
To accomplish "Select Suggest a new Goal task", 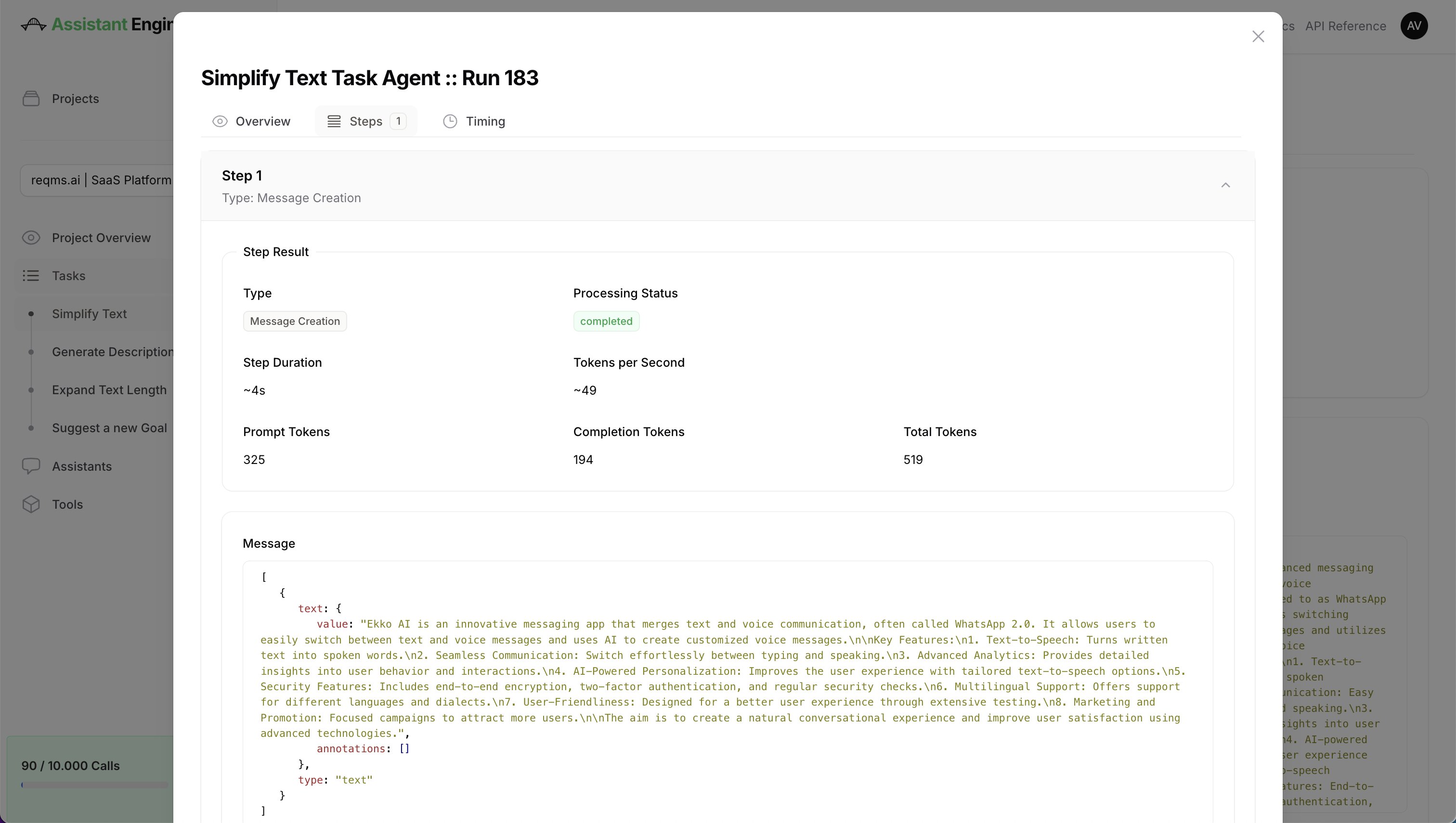I will 109,428.
